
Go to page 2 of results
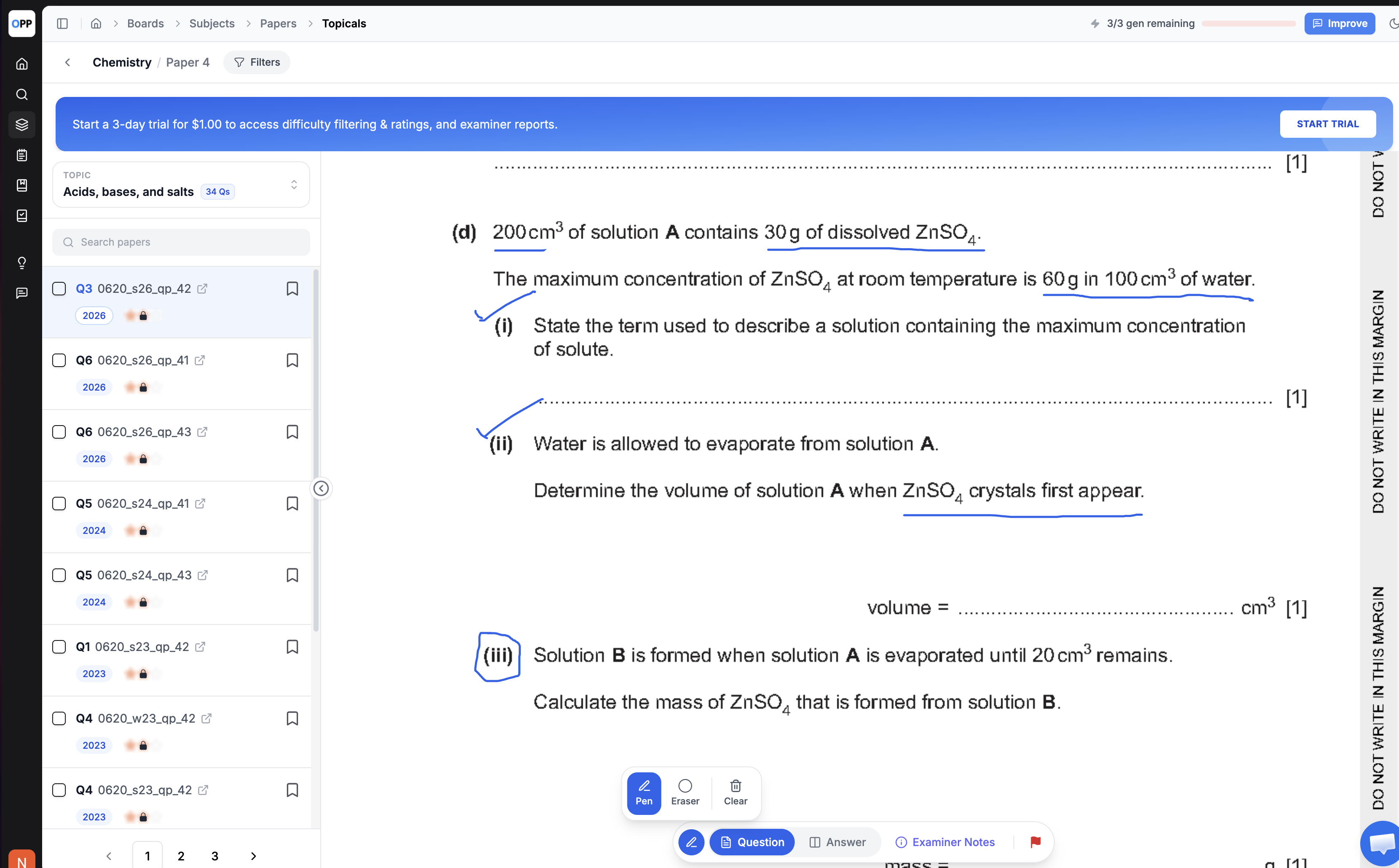[181, 856]
